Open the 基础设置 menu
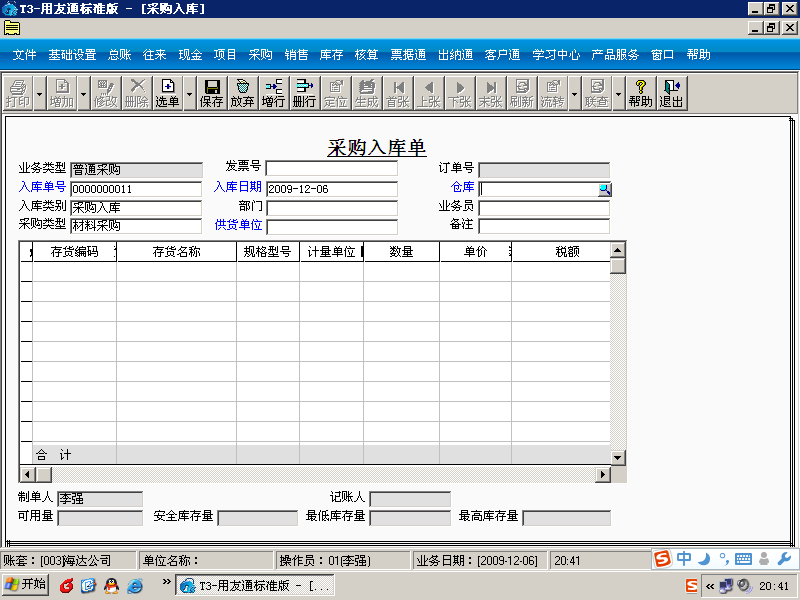The image size is (800, 600). tap(72, 55)
